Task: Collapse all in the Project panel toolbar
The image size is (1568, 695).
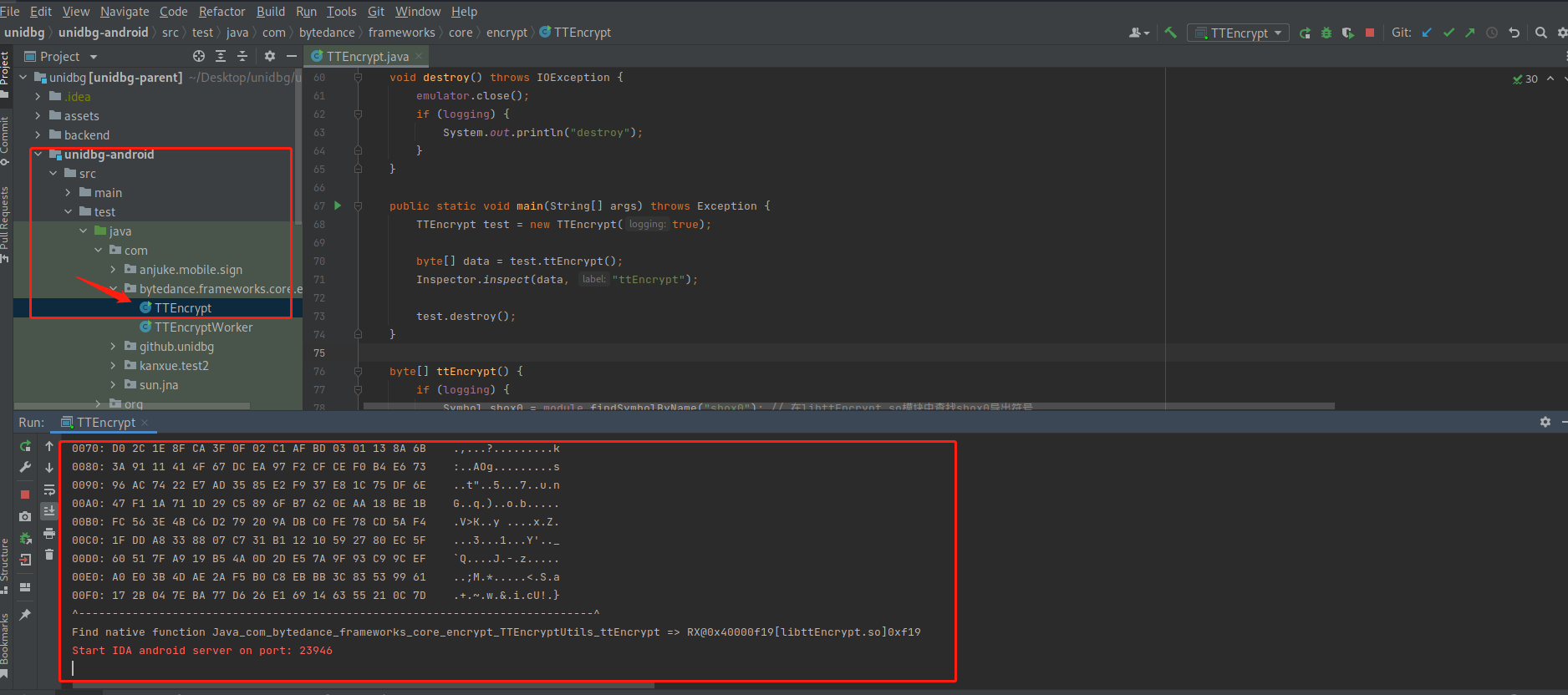Action: [242, 56]
